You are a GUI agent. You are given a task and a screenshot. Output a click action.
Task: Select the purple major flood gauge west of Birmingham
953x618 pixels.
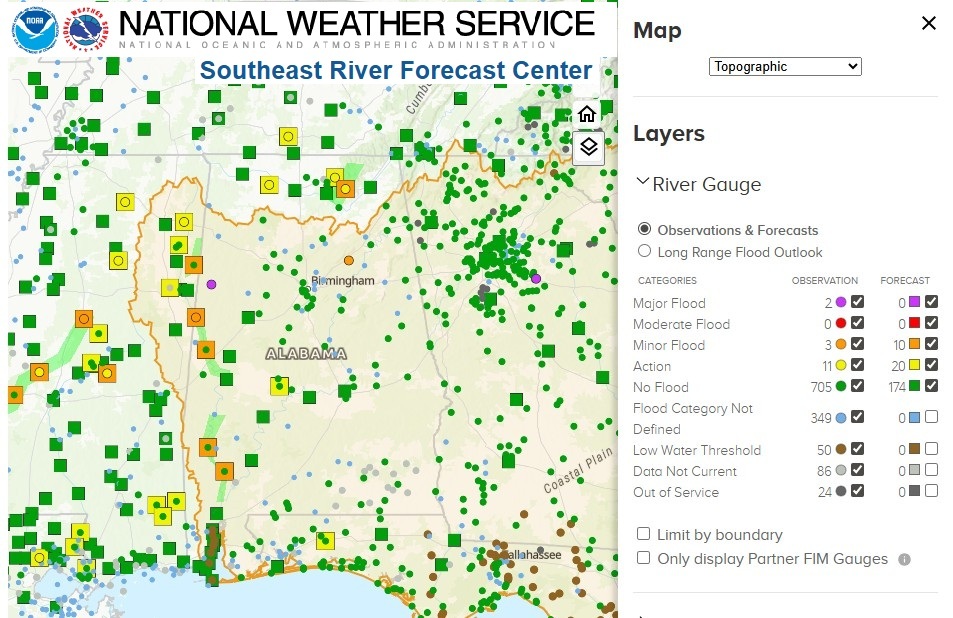click(x=211, y=284)
